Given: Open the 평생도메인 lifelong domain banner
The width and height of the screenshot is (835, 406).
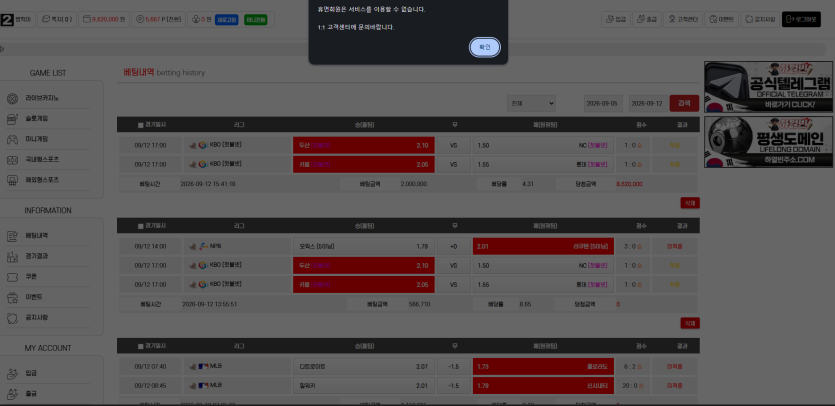Looking at the screenshot, I should tap(768, 142).
